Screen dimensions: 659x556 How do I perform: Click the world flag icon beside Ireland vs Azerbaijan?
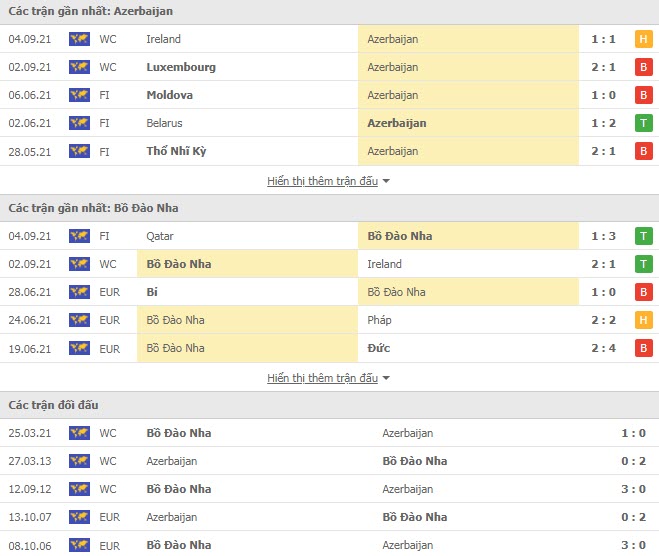[79, 39]
